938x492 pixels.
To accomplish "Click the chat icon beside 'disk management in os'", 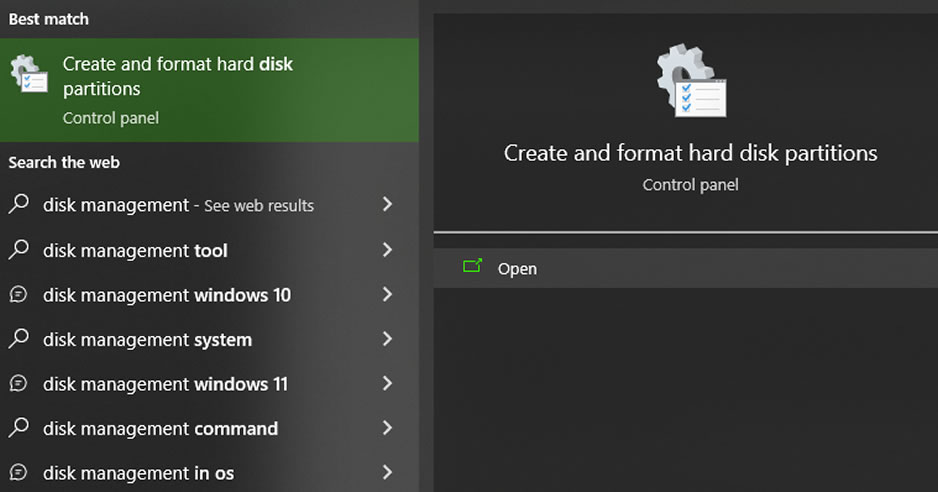I will click(x=19, y=472).
